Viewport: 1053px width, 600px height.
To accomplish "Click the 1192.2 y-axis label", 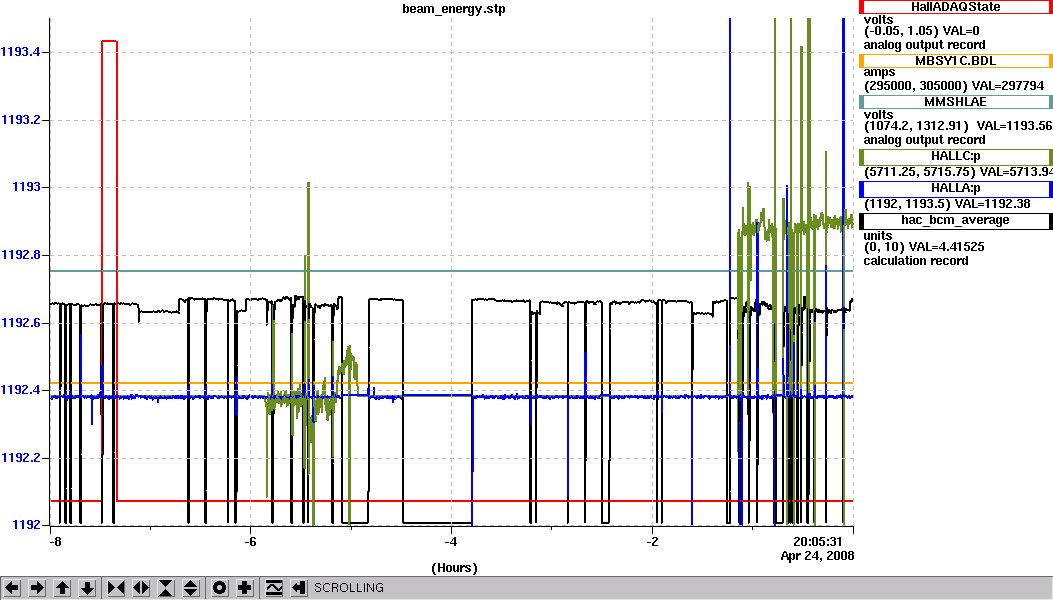I will (21, 458).
